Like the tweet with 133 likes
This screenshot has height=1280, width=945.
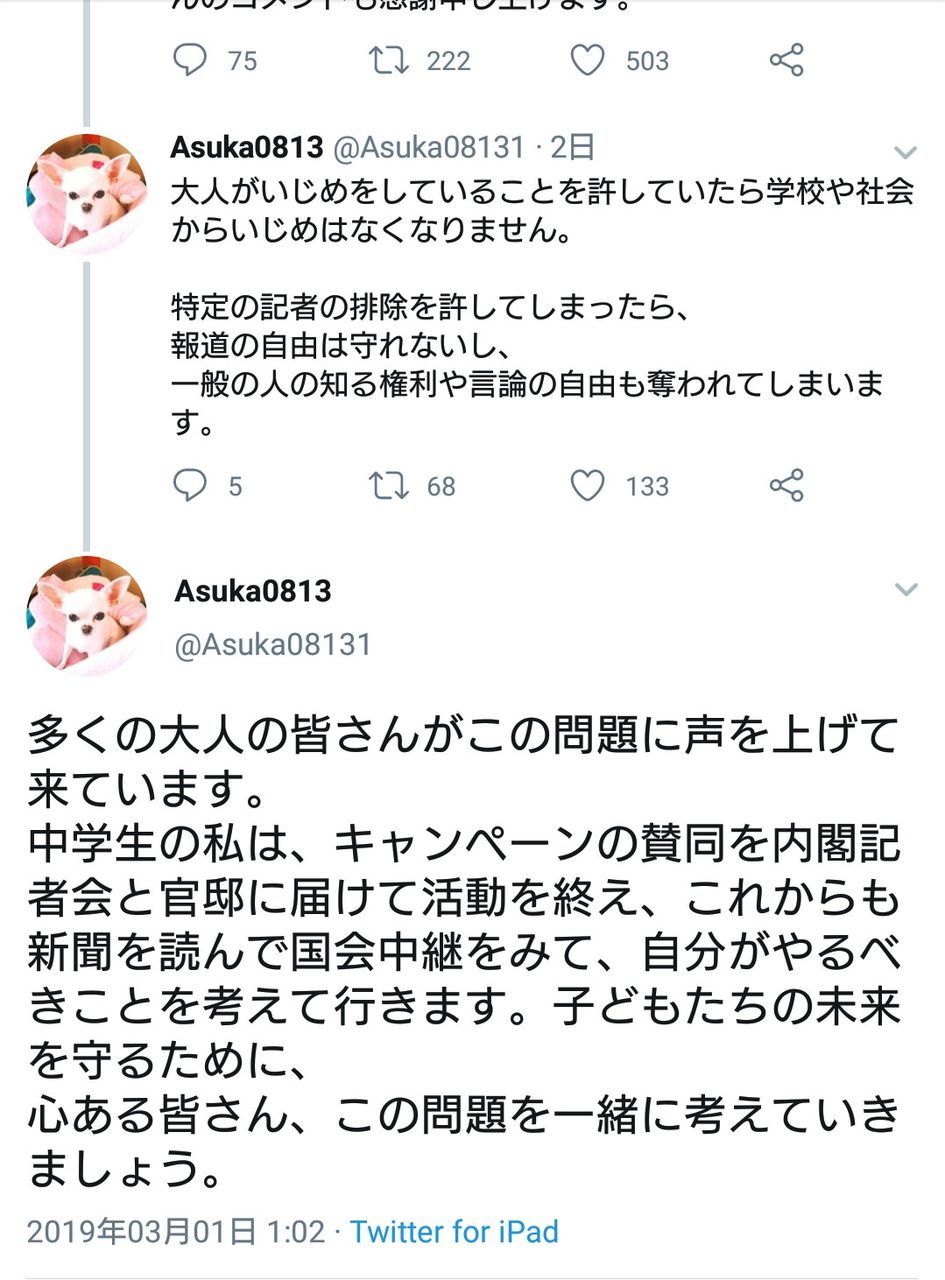pos(588,486)
